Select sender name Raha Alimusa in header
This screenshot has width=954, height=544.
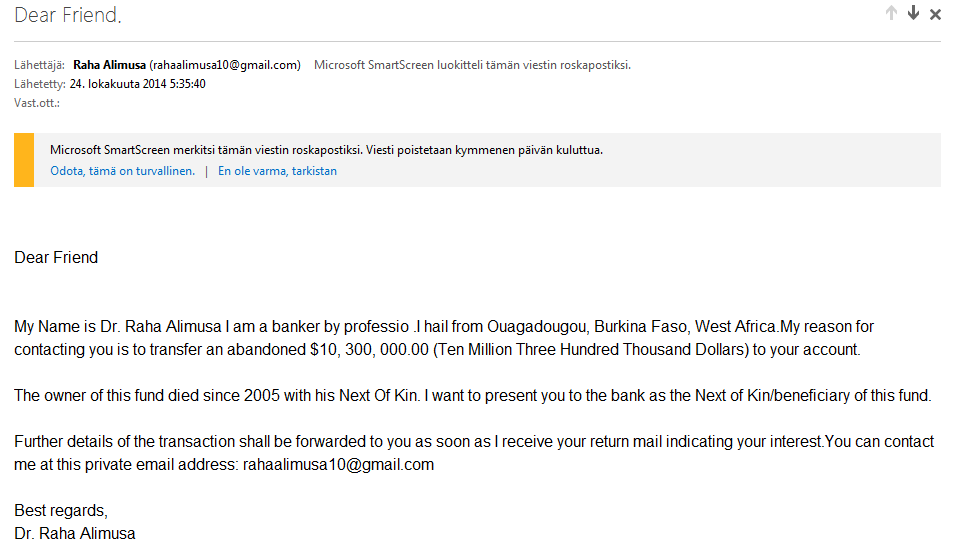pyautogui.click(x=110, y=65)
